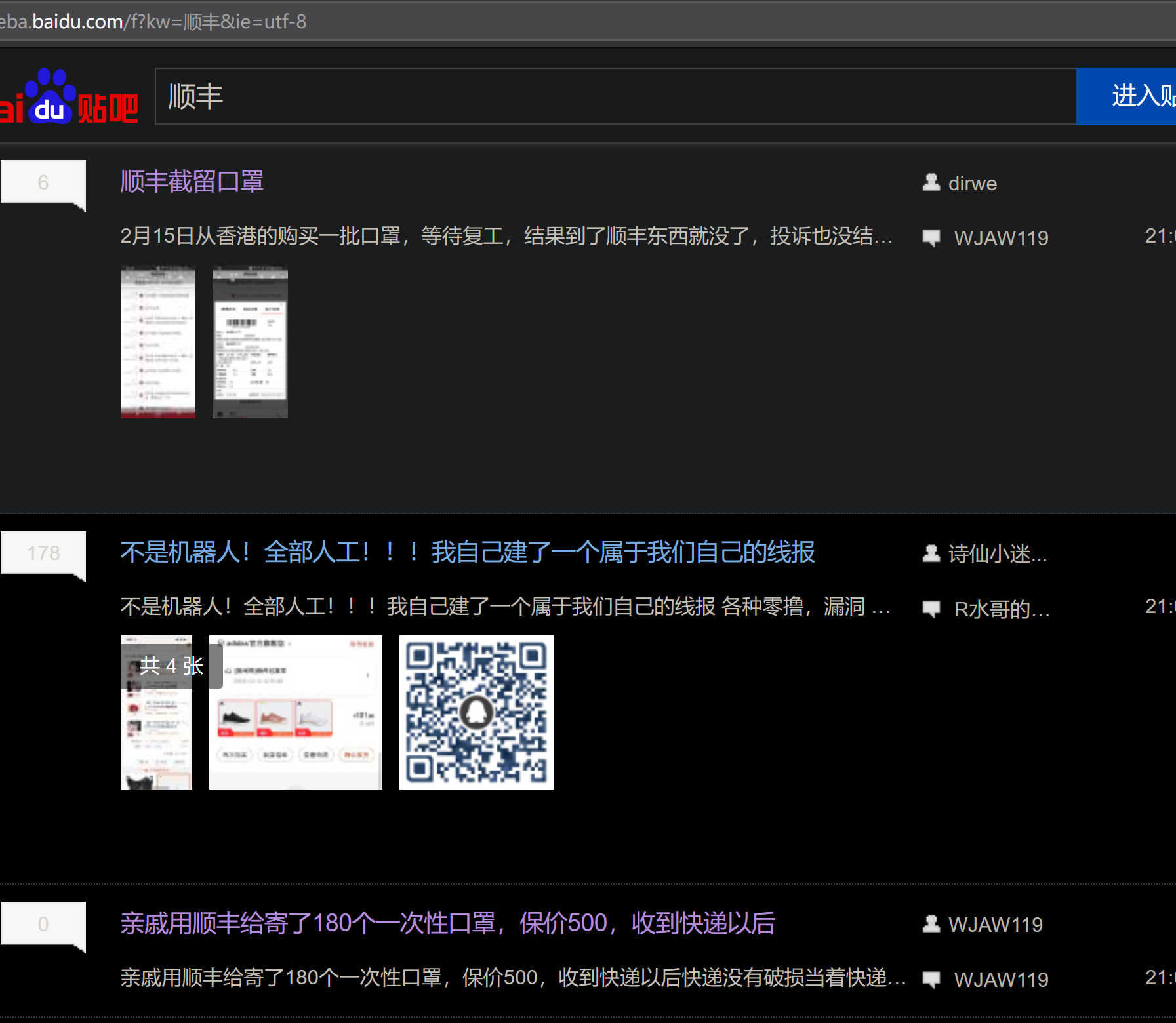Open the waybill barcode thumbnail in 顺丰截留口罩
This screenshot has width=1176, height=1023.
(x=250, y=342)
